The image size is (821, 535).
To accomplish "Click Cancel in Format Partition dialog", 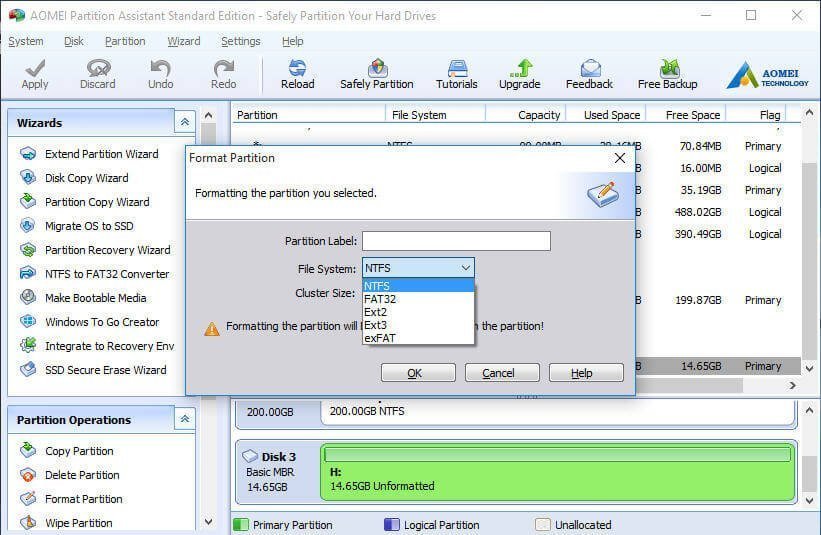I will coord(502,373).
